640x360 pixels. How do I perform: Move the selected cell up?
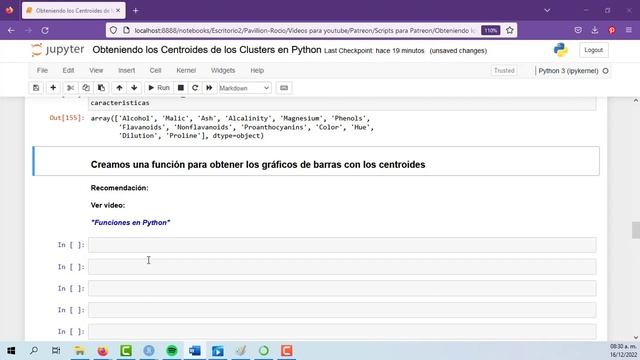click(x=119, y=88)
